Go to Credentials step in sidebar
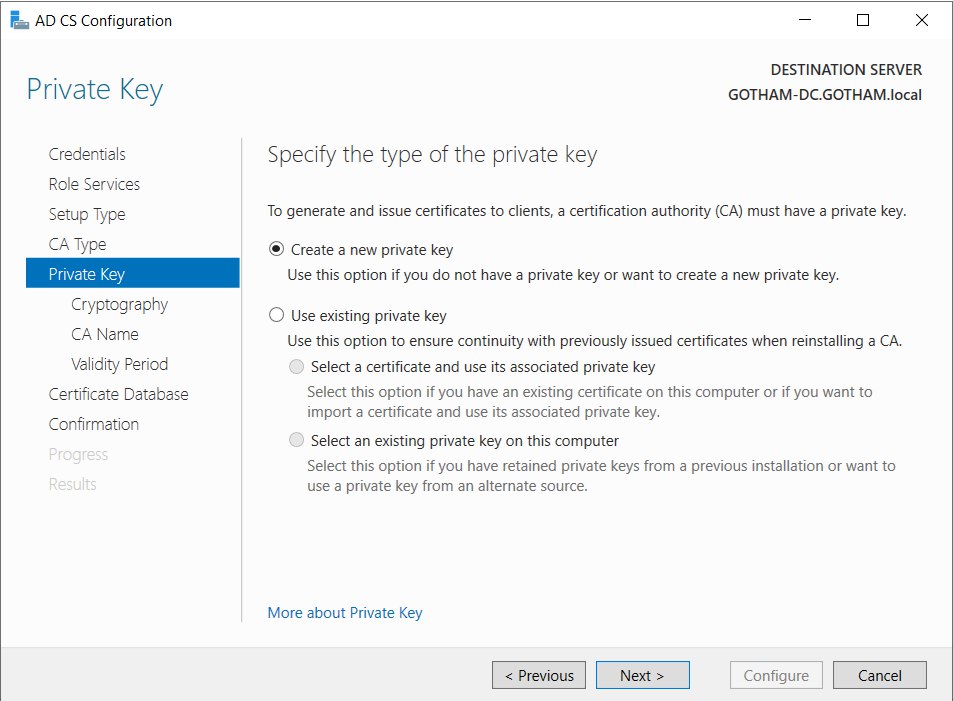This screenshot has height=701, width=953. (87, 154)
